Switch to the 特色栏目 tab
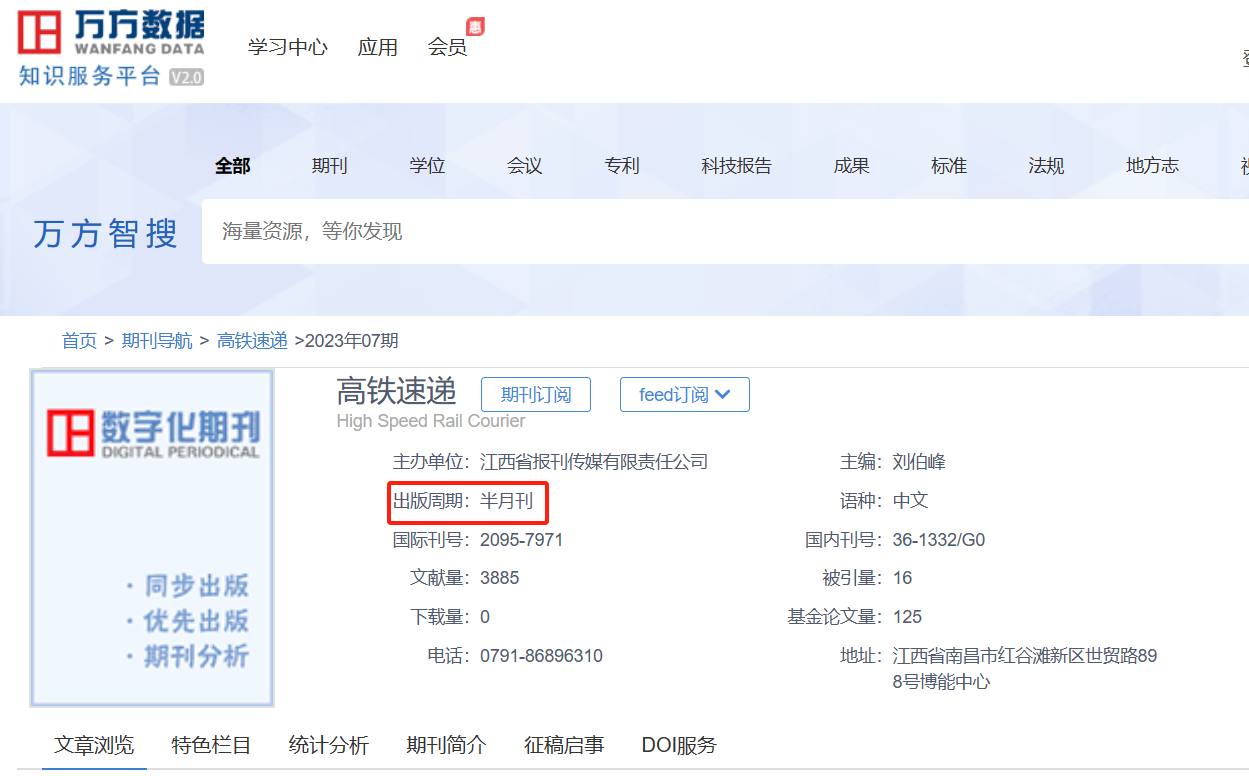 tap(211, 745)
